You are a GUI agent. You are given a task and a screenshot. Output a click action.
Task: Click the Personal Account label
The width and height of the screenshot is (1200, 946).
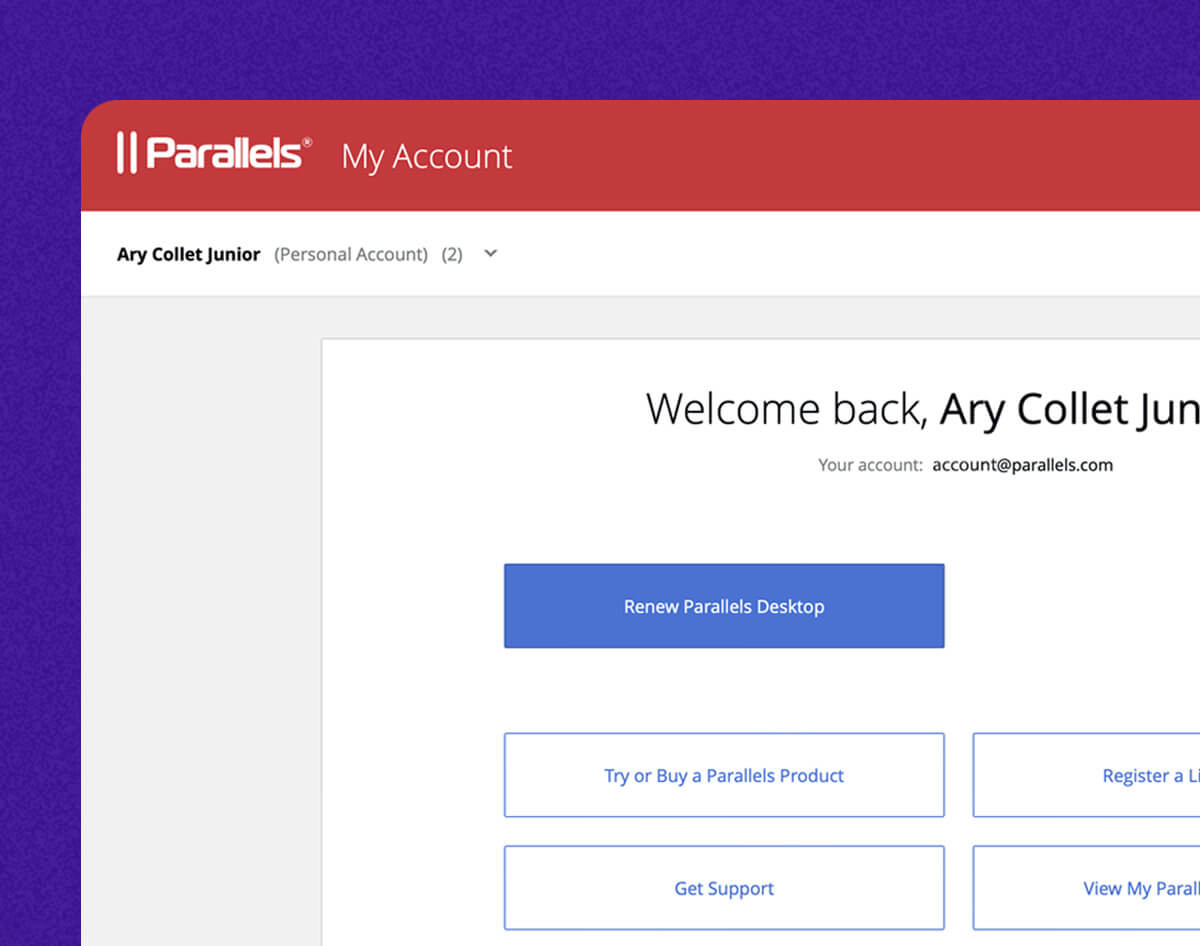tap(351, 254)
